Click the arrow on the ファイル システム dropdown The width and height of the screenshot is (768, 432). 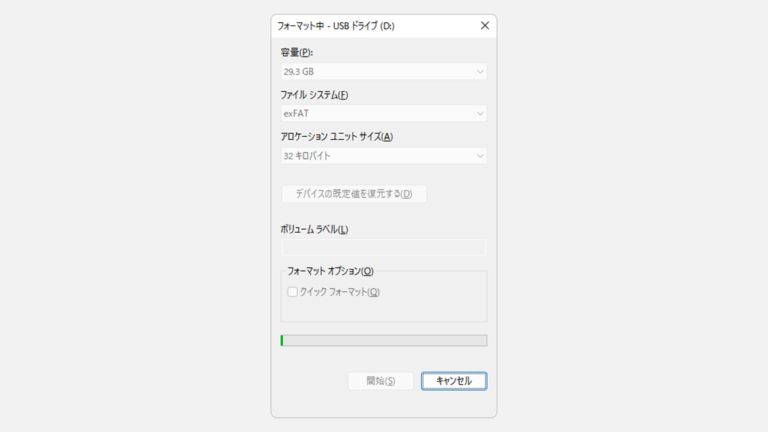click(480, 114)
